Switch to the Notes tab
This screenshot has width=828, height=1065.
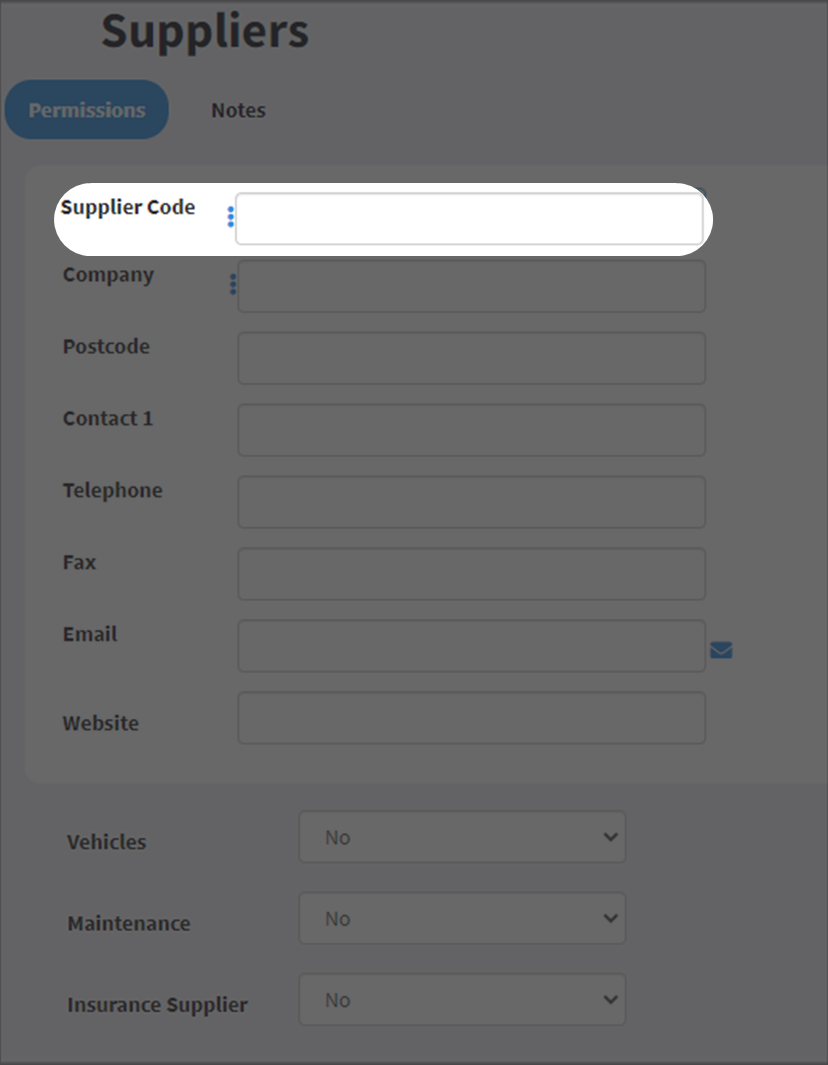(238, 110)
